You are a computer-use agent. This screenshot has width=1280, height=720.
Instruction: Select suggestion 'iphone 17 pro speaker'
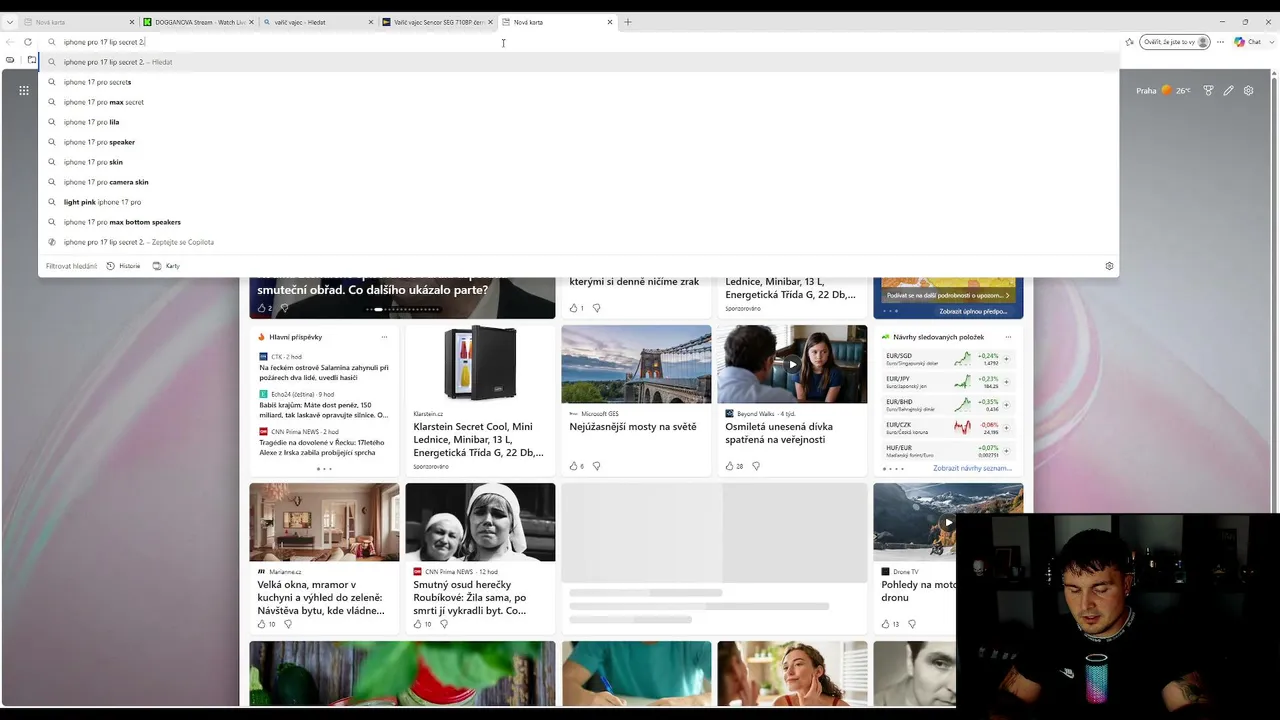tap(579, 142)
